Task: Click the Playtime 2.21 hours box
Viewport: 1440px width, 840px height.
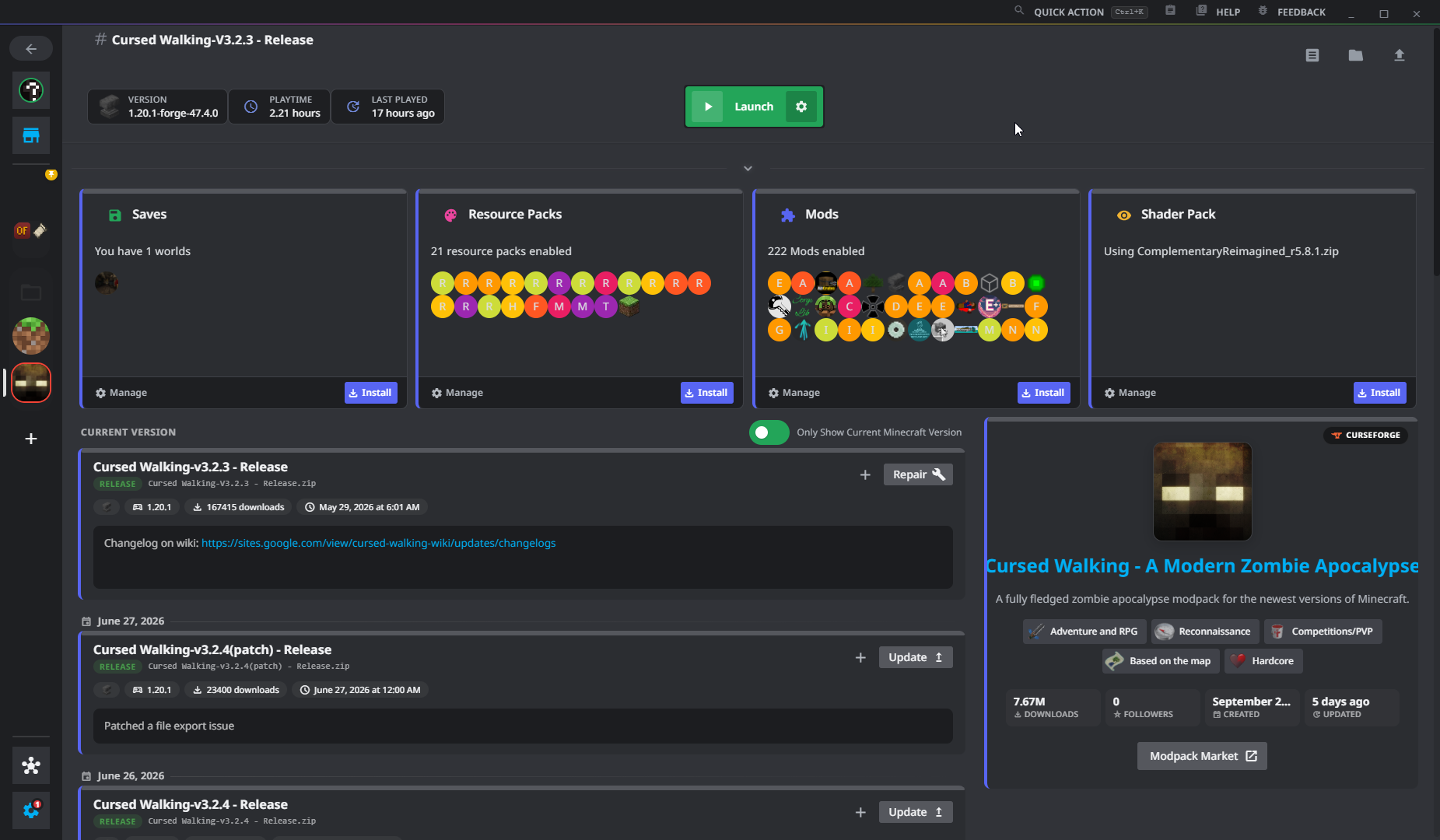Action: pos(279,107)
